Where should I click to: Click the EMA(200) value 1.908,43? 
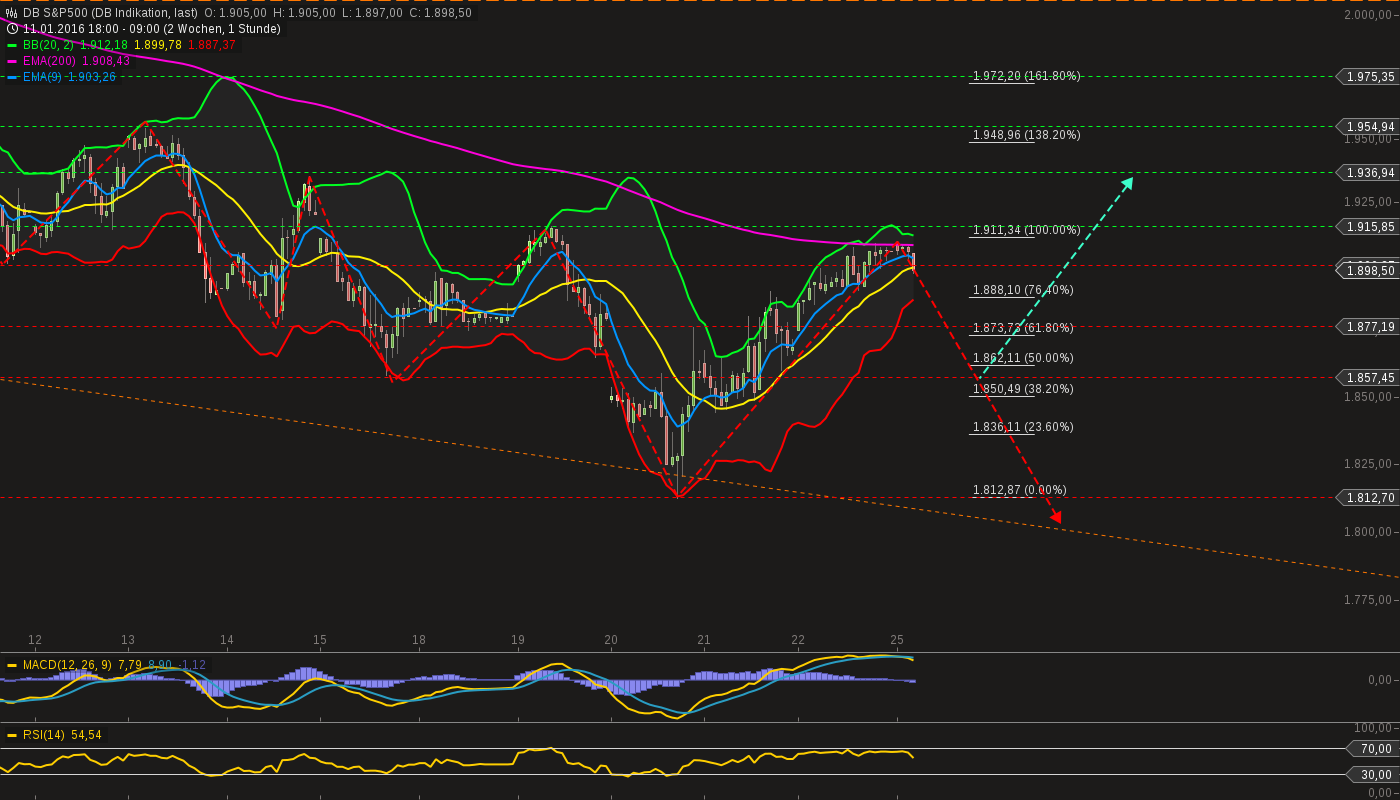[105, 61]
